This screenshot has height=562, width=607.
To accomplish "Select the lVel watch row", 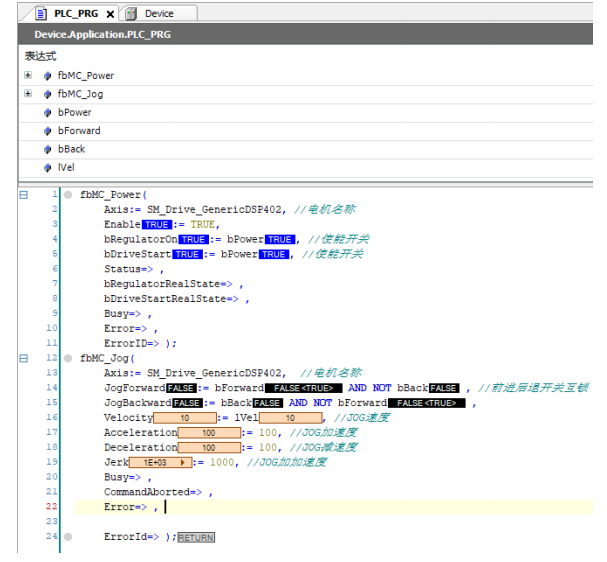I will pos(306,168).
